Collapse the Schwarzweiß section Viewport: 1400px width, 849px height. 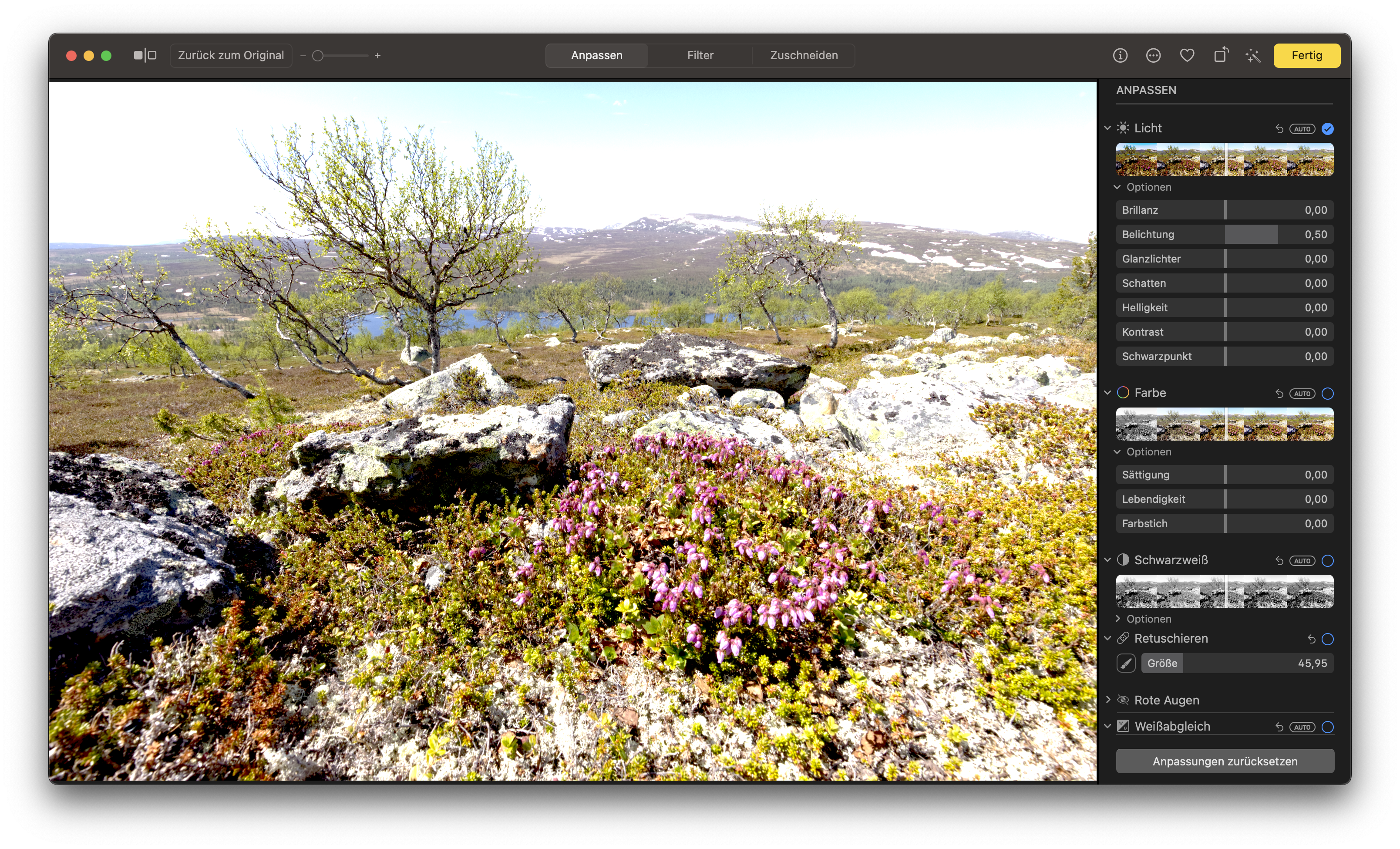pyautogui.click(x=1107, y=560)
